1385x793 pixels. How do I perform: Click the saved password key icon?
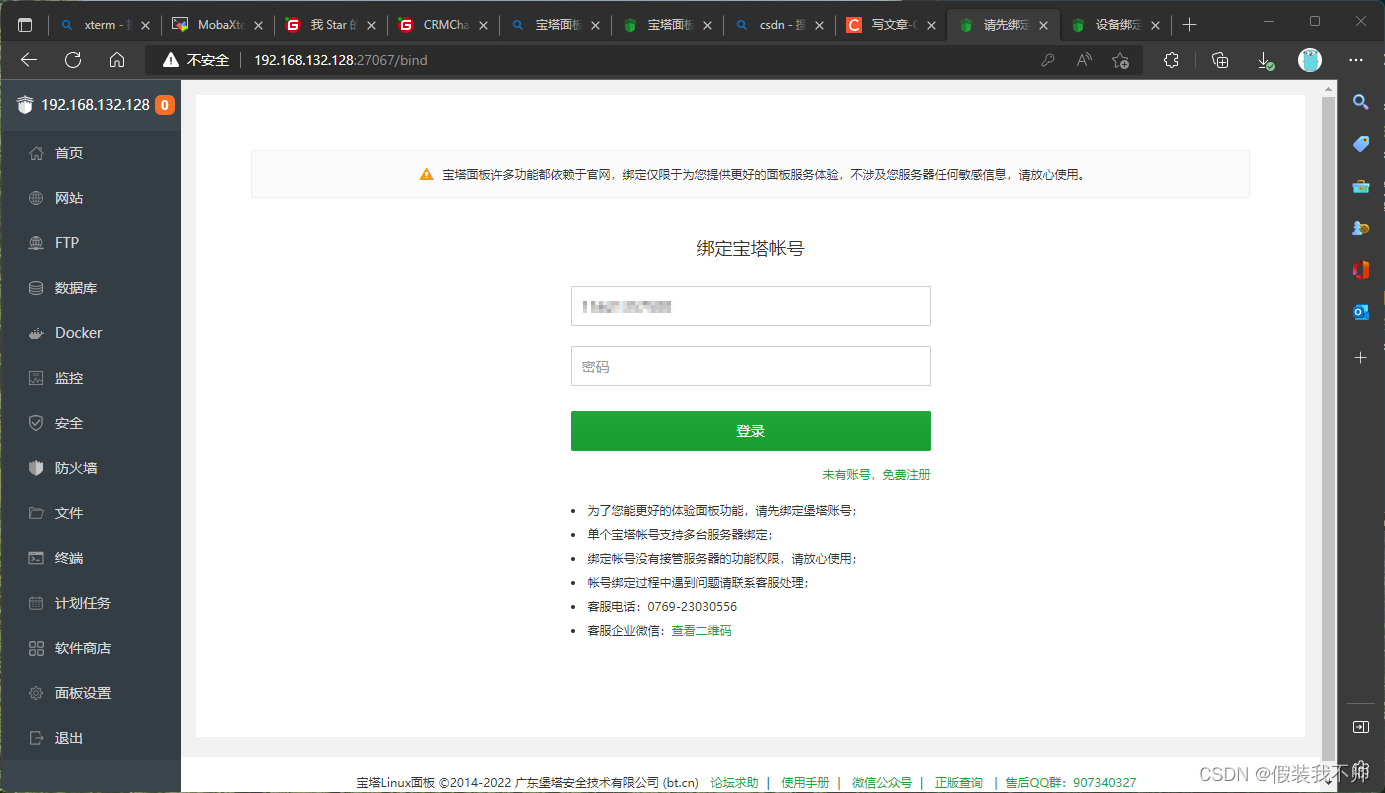coord(1048,60)
